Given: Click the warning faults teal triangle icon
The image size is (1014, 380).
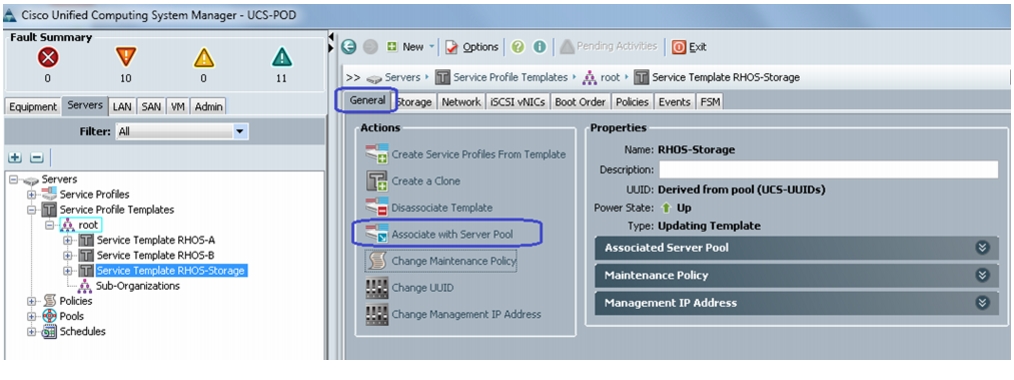Looking at the screenshot, I should 282,58.
